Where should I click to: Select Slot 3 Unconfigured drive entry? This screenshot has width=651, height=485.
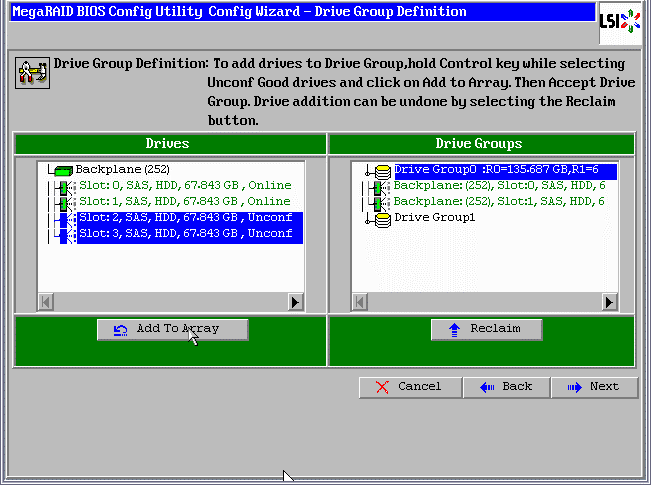[185, 234]
